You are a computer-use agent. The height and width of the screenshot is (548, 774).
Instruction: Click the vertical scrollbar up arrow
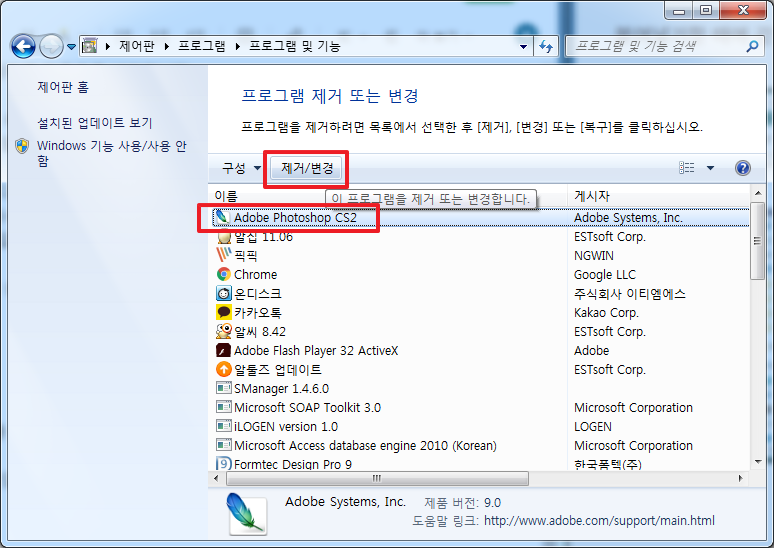click(758, 193)
